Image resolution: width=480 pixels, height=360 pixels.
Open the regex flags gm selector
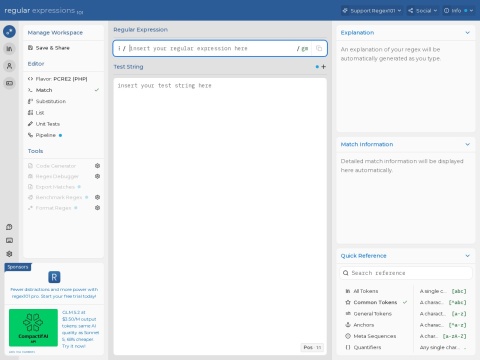point(303,49)
